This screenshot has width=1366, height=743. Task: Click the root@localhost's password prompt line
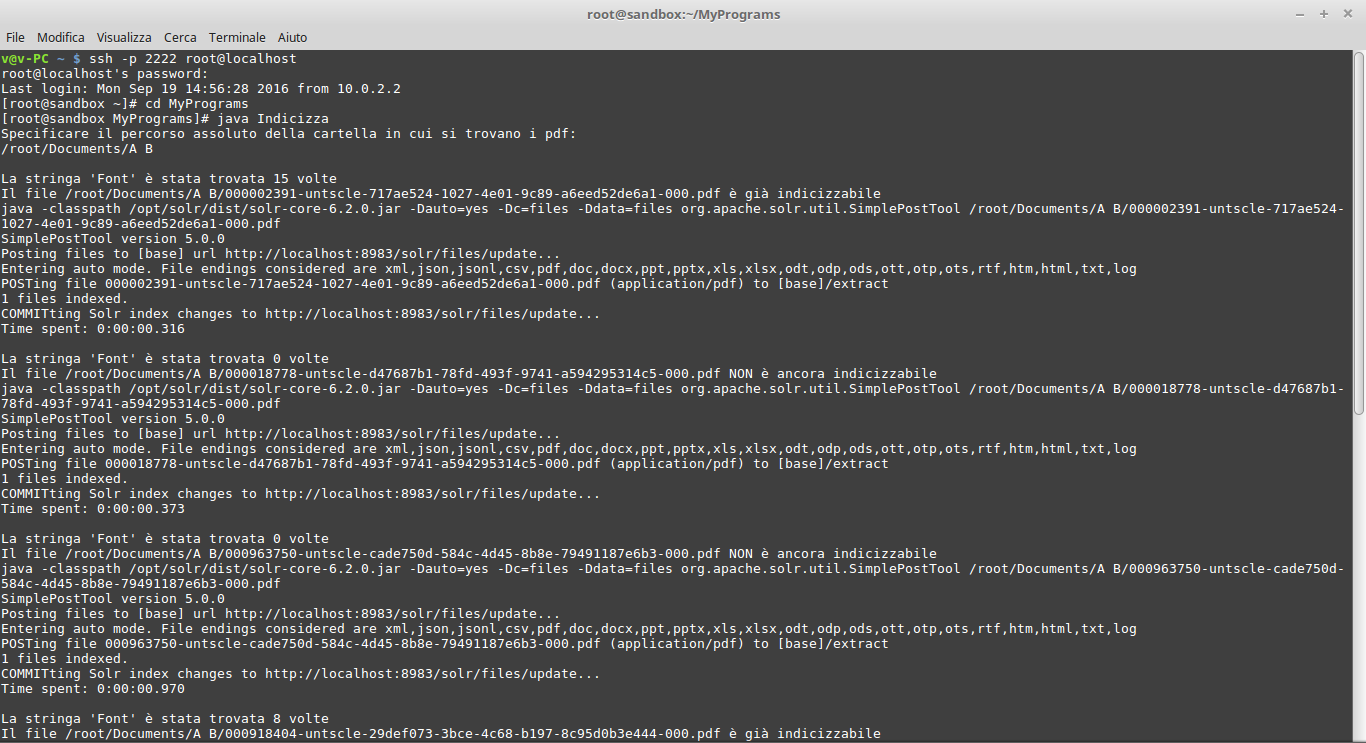coord(105,74)
